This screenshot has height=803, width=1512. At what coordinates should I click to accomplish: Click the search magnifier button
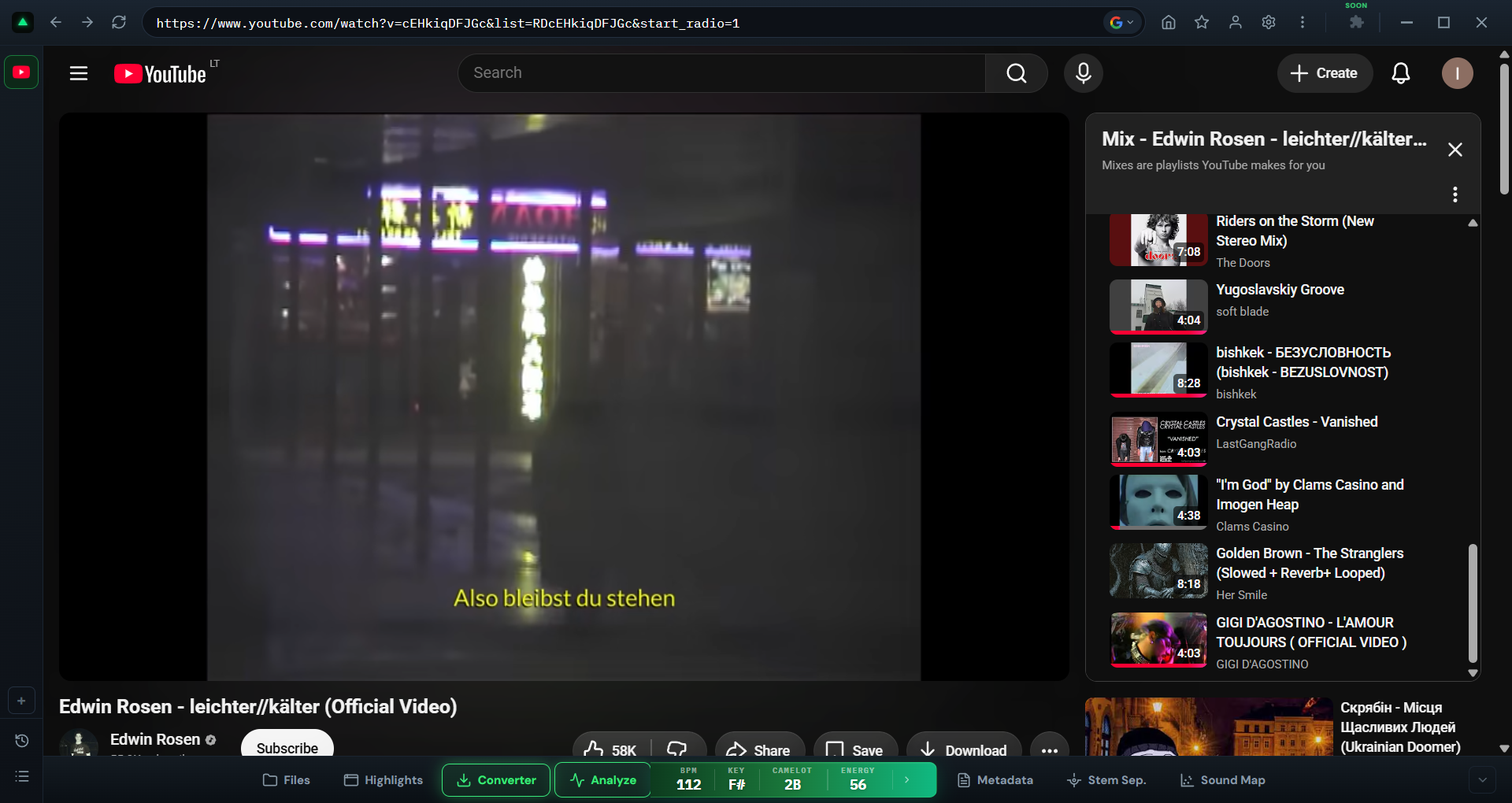point(1017,73)
